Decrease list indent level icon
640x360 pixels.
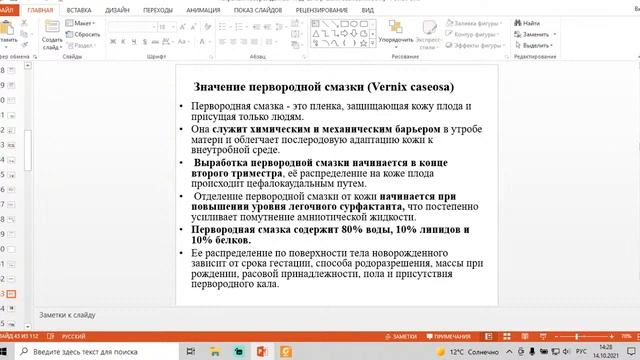click(x=256, y=27)
